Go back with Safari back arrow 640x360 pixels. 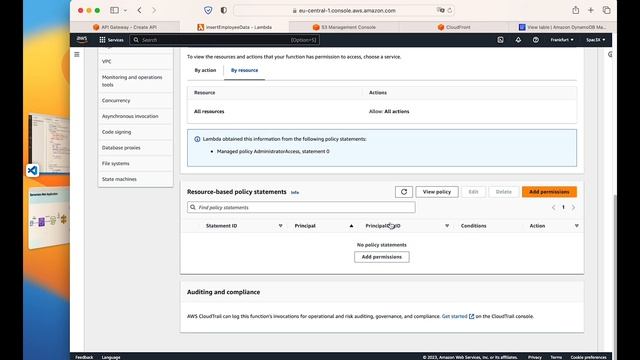[x=140, y=10]
